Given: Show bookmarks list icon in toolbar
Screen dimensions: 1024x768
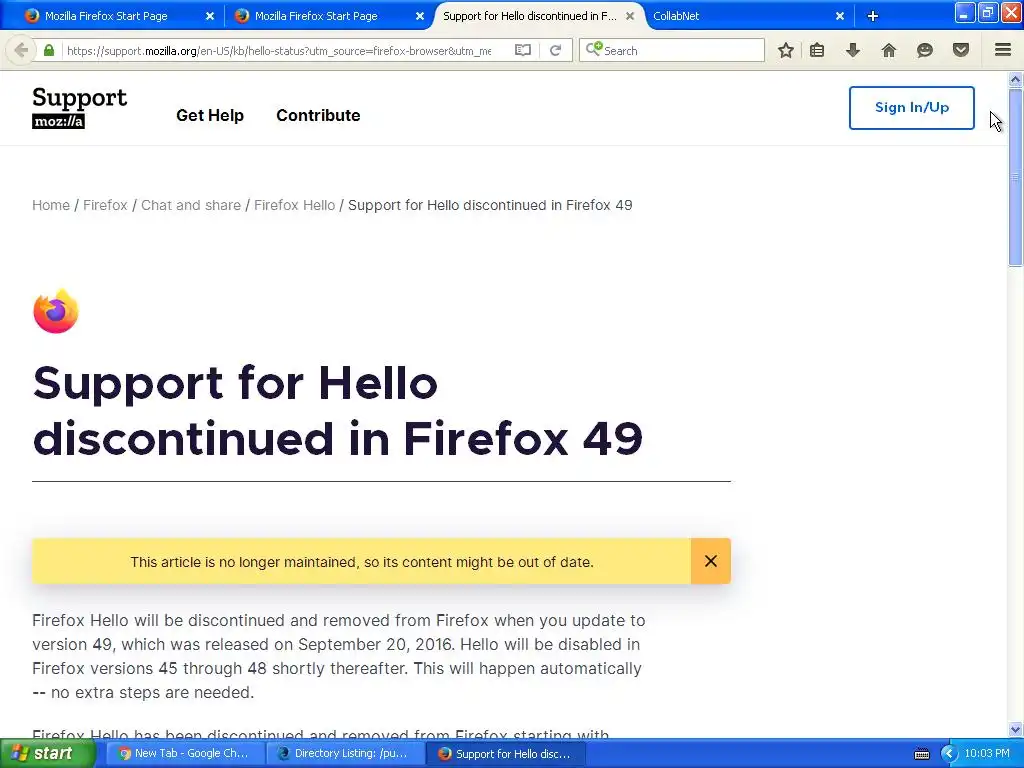Looking at the screenshot, I should 817,50.
